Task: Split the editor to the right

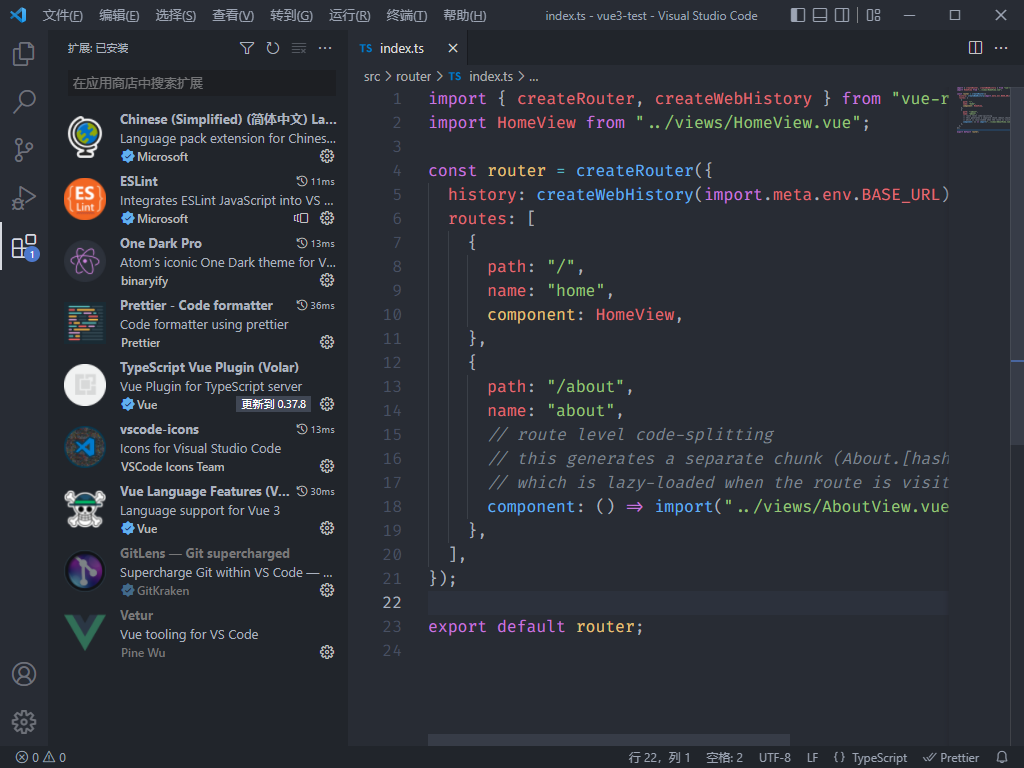Action: click(x=975, y=48)
